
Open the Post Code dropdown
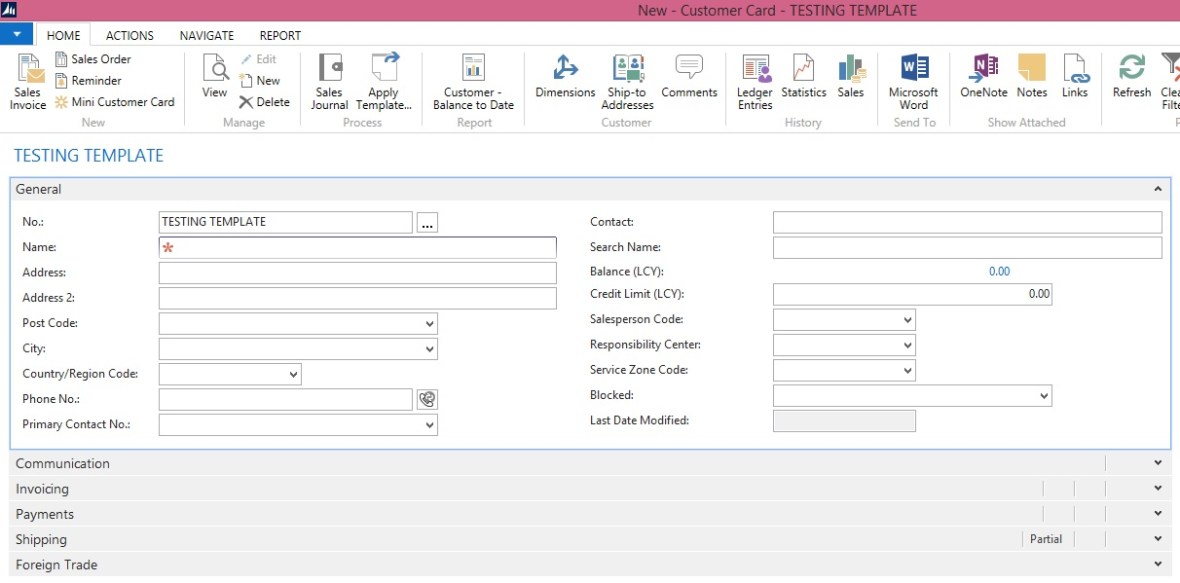[429, 324]
